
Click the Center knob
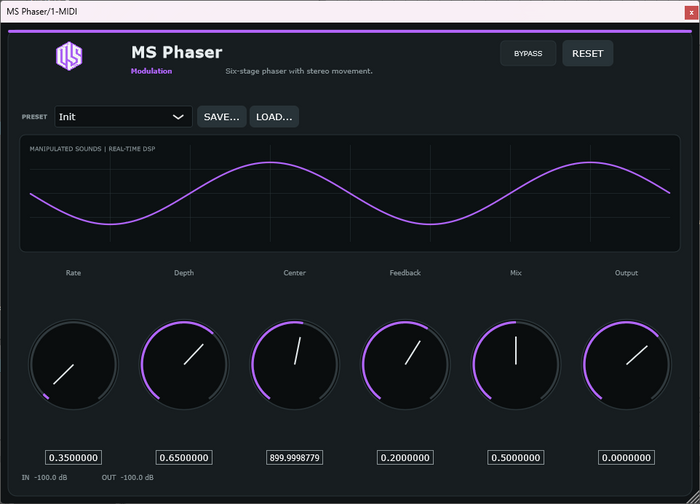pyautogui.click(x=295, y=364)
